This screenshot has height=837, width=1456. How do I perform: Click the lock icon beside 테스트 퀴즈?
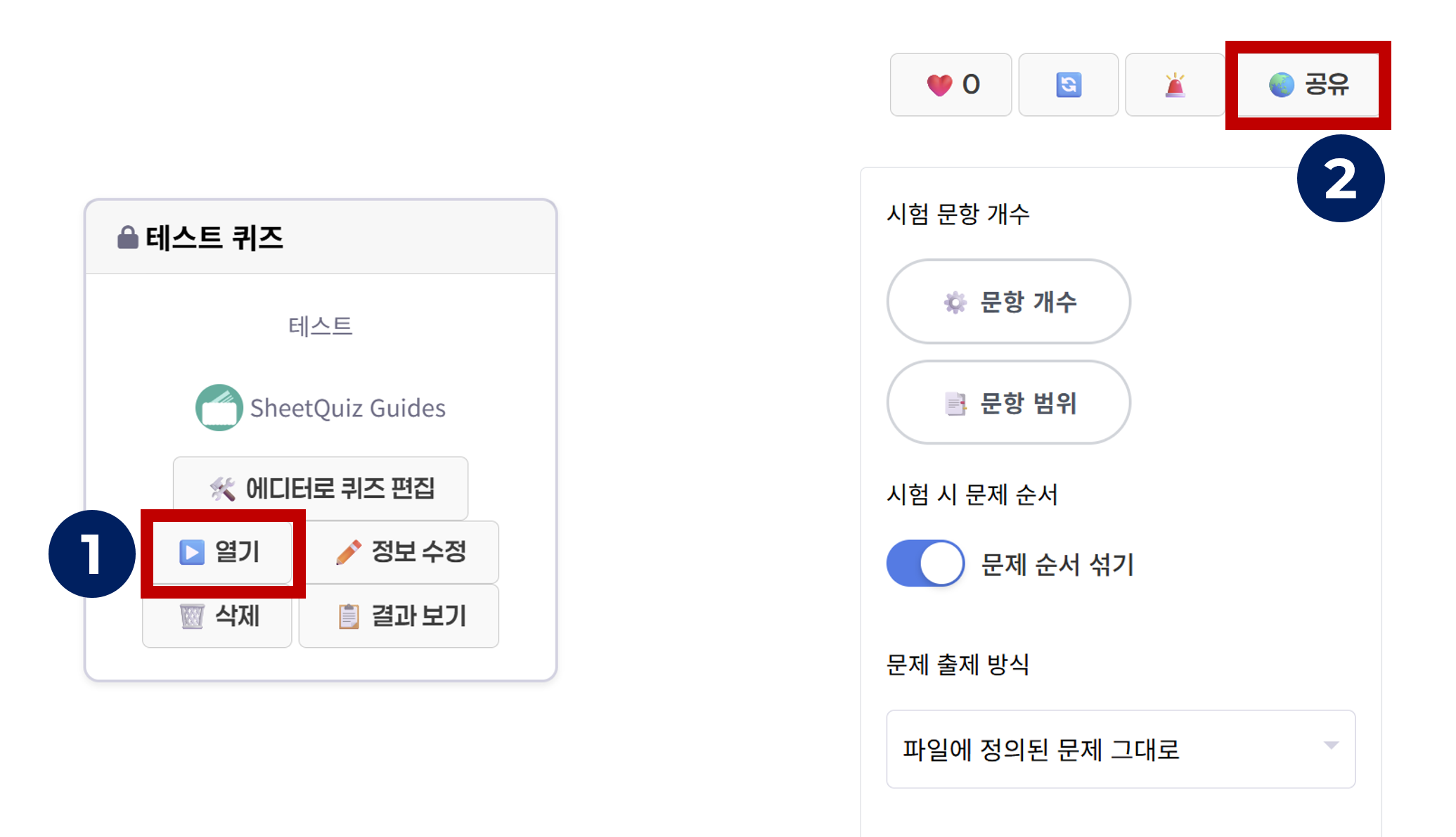[x=127, y=238]
